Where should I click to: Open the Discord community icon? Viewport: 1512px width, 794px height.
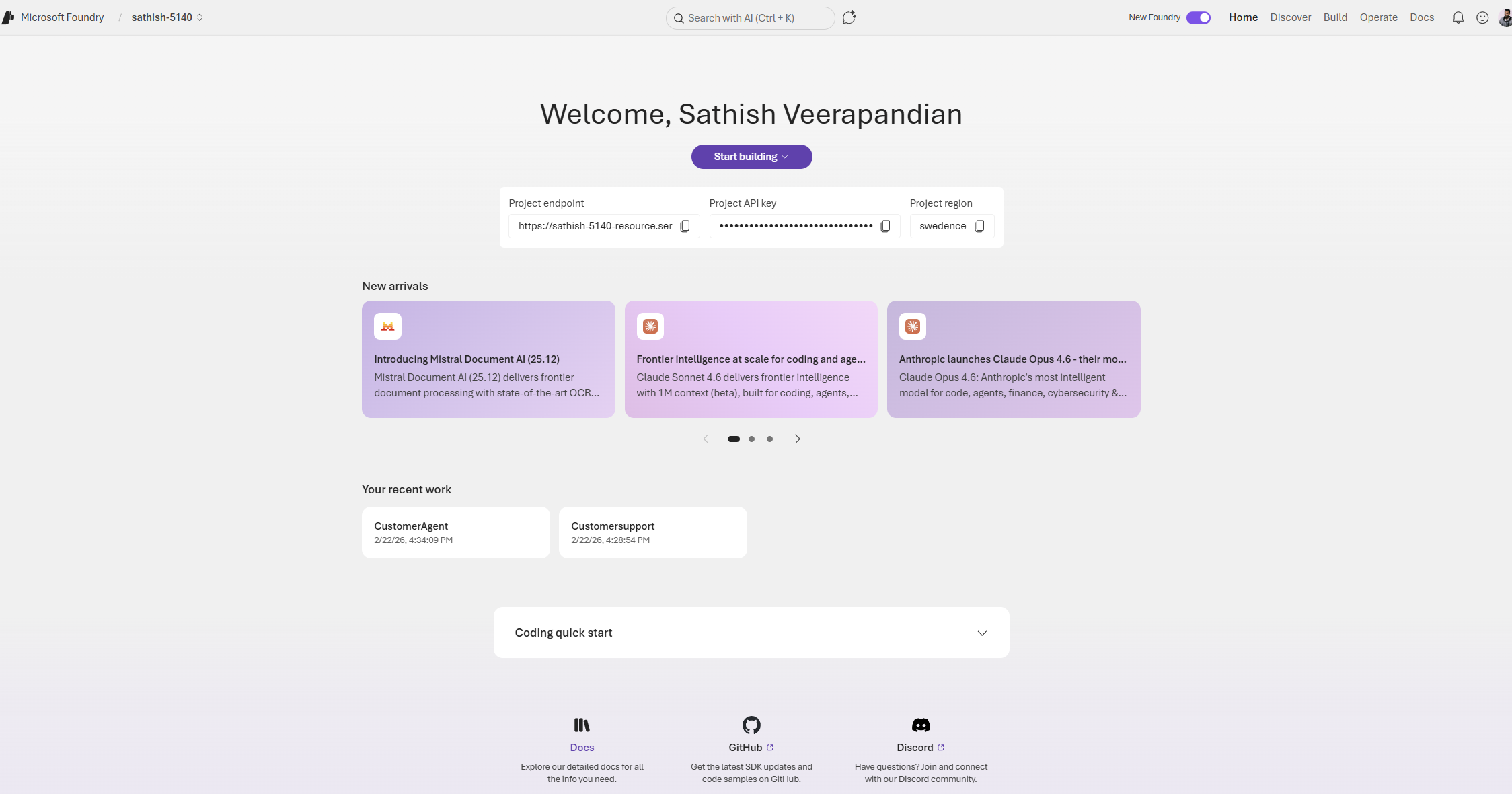(x=920, y=725)
